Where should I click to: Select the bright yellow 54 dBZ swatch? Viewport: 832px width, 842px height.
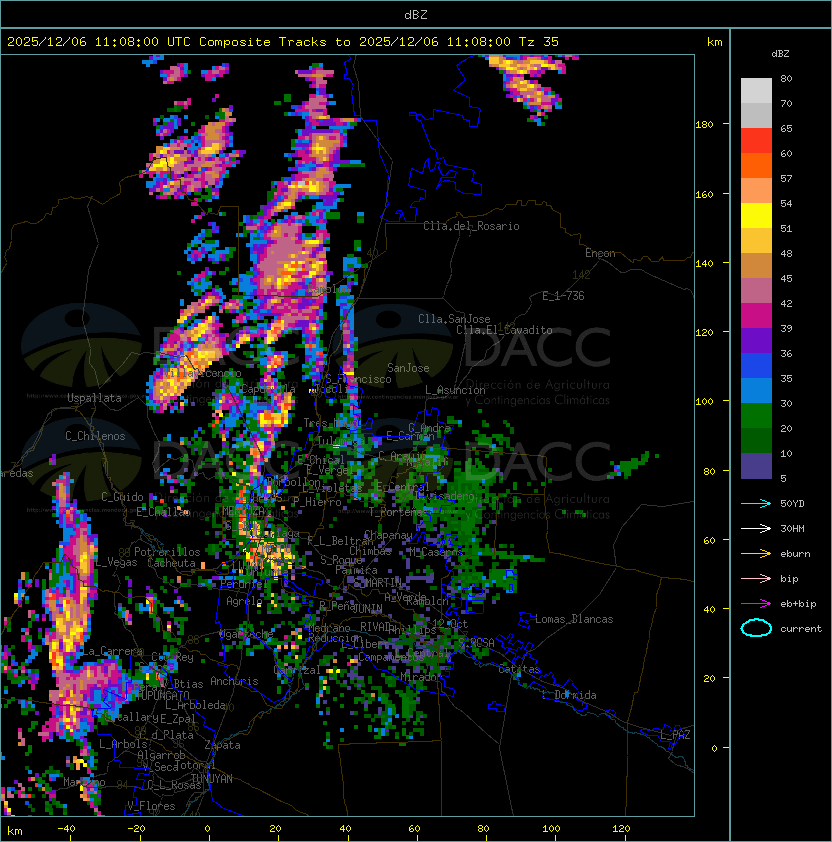click(756, 215)
